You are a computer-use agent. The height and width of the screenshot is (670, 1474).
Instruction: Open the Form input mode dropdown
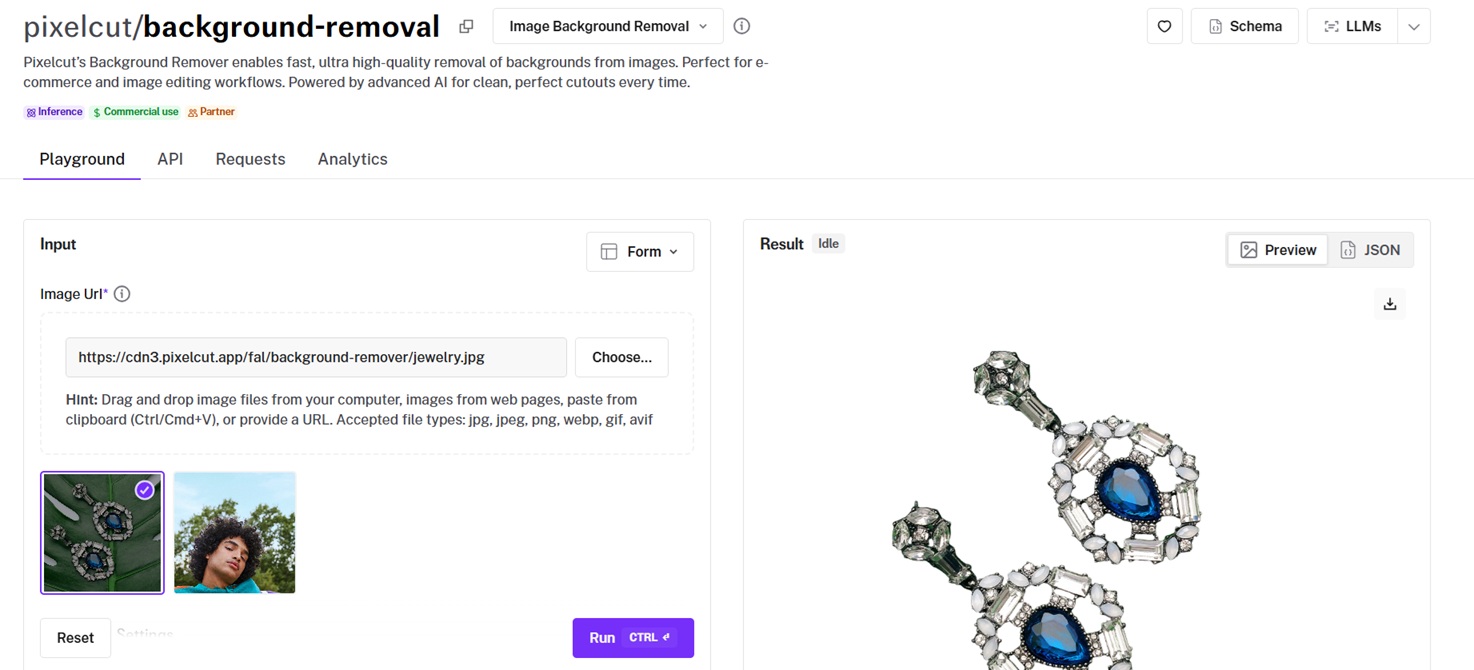point(640,252)
